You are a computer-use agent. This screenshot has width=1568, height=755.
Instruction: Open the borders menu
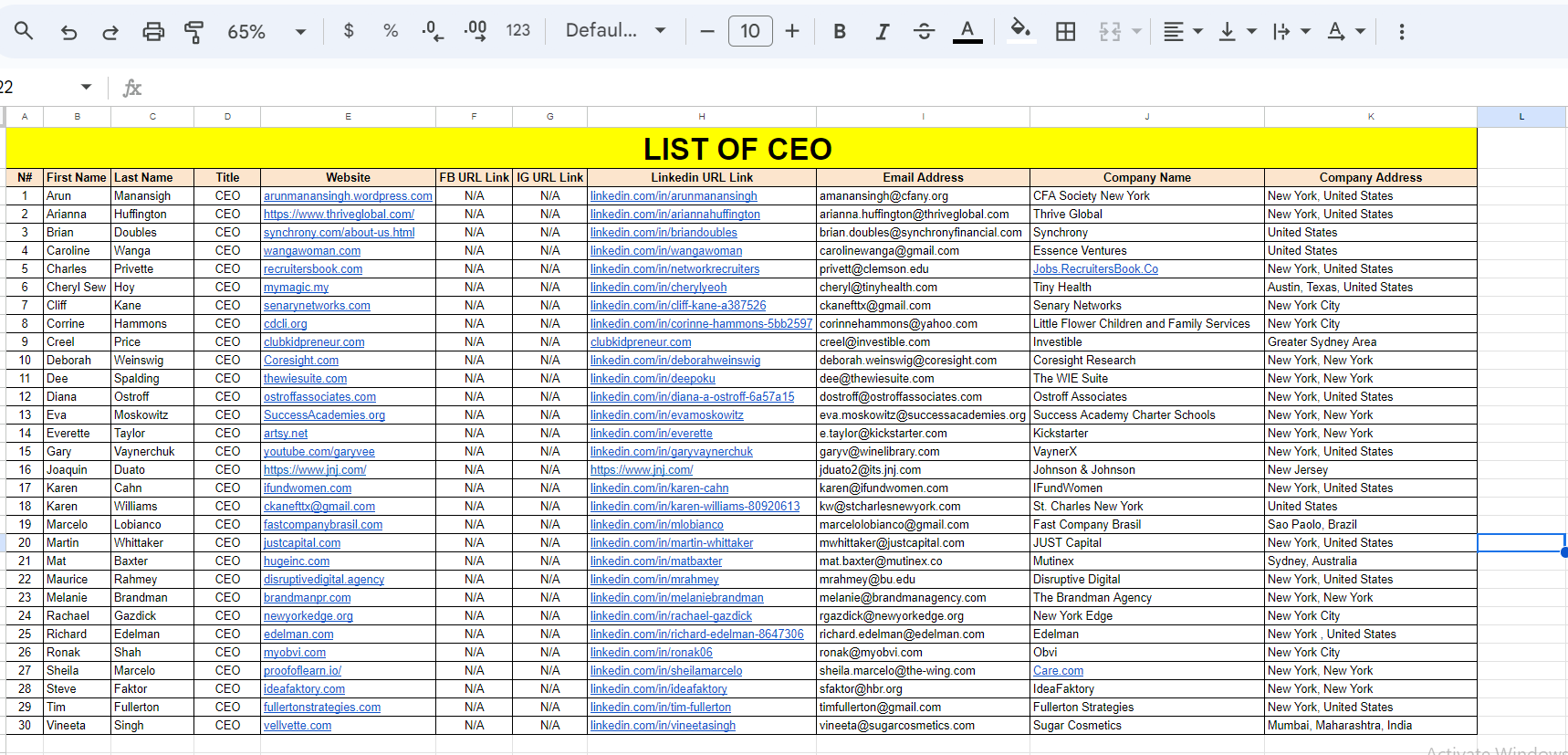pyautogui.click(x=1065, y=31)
